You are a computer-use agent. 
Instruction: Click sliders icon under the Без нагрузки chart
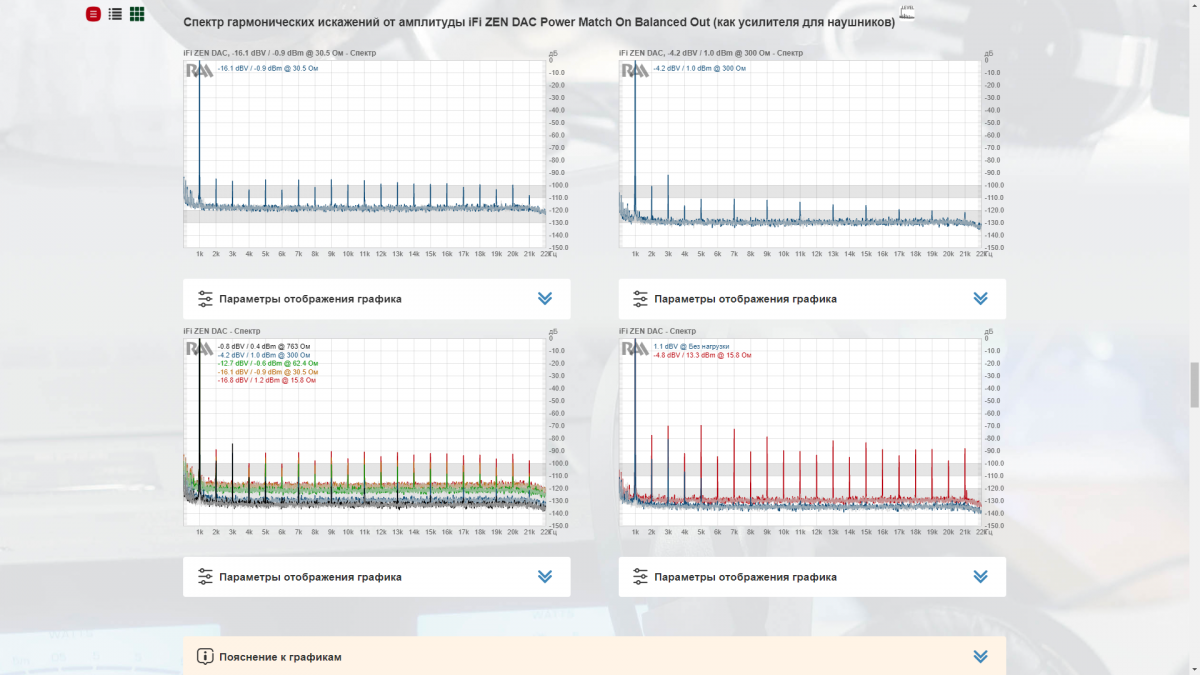coord(640,577)
